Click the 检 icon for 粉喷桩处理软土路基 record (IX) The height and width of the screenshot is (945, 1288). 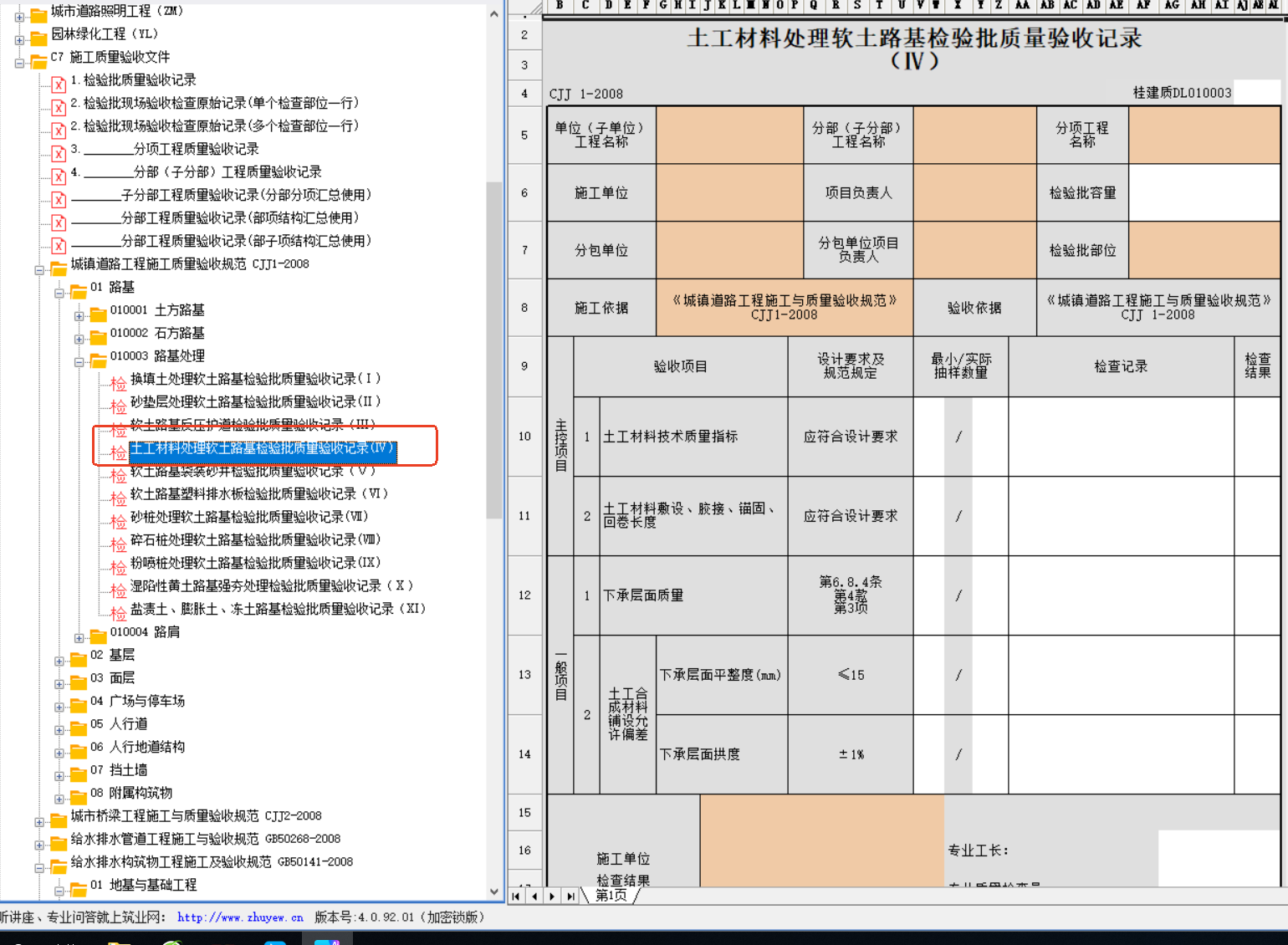(x=119, y=567)
